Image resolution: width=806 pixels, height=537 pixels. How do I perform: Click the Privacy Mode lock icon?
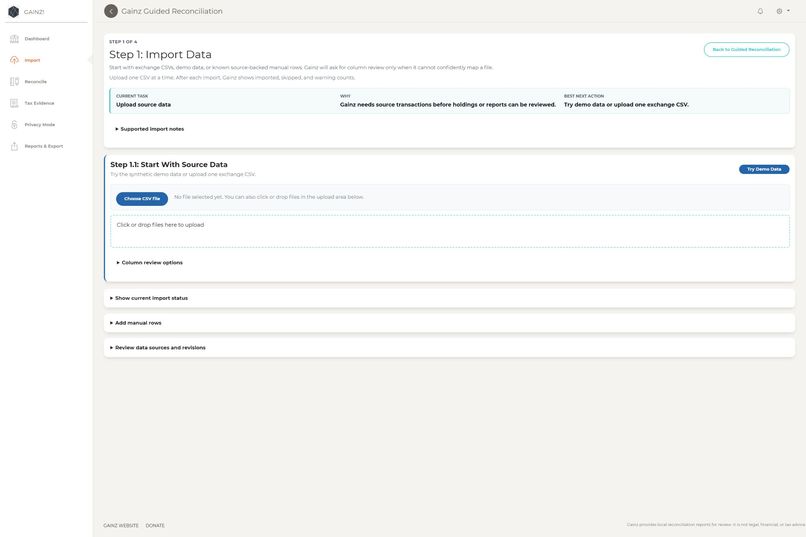pyautogui.click(x=14, y=125)
